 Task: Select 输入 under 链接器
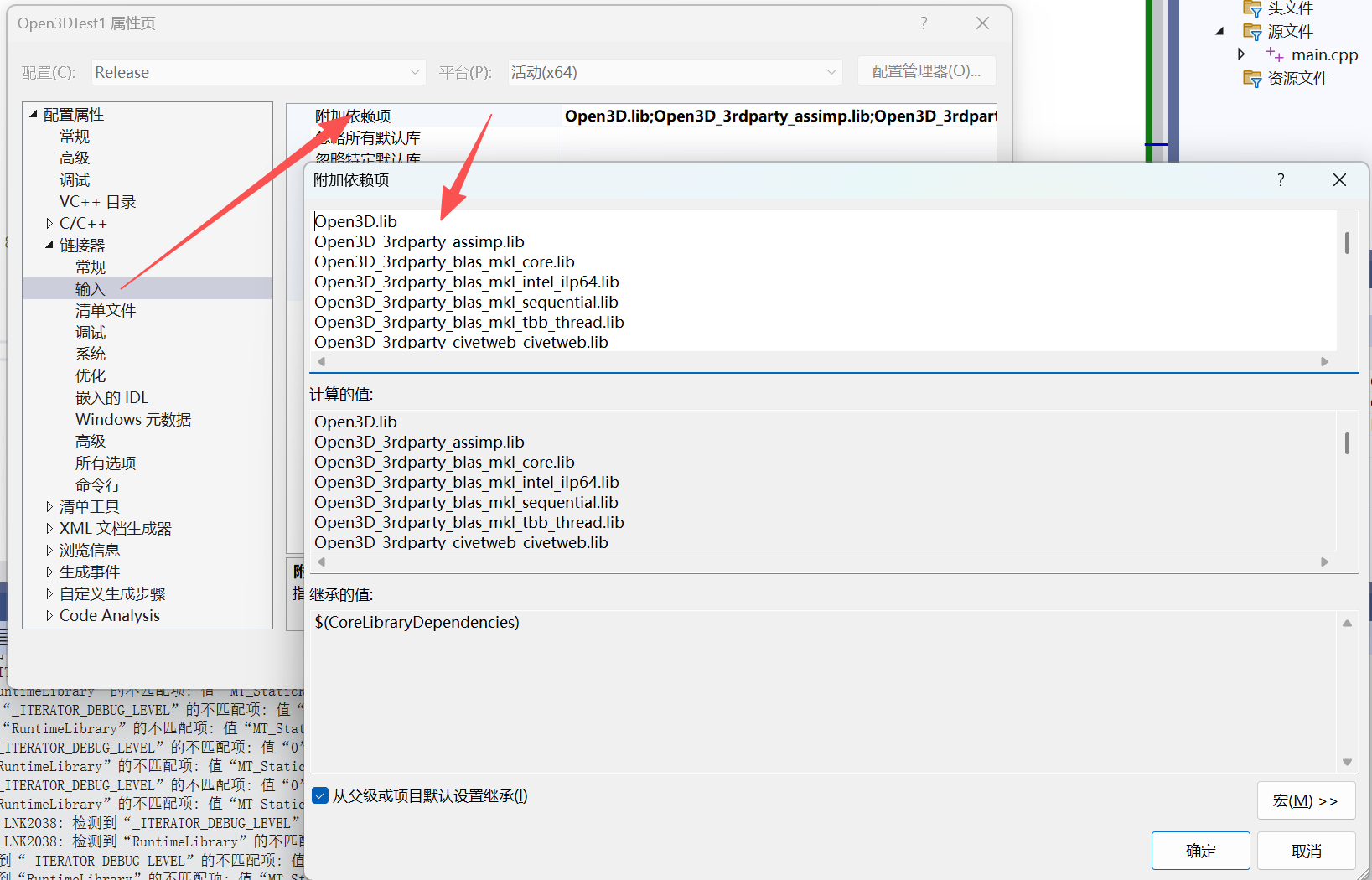point(91,289)
